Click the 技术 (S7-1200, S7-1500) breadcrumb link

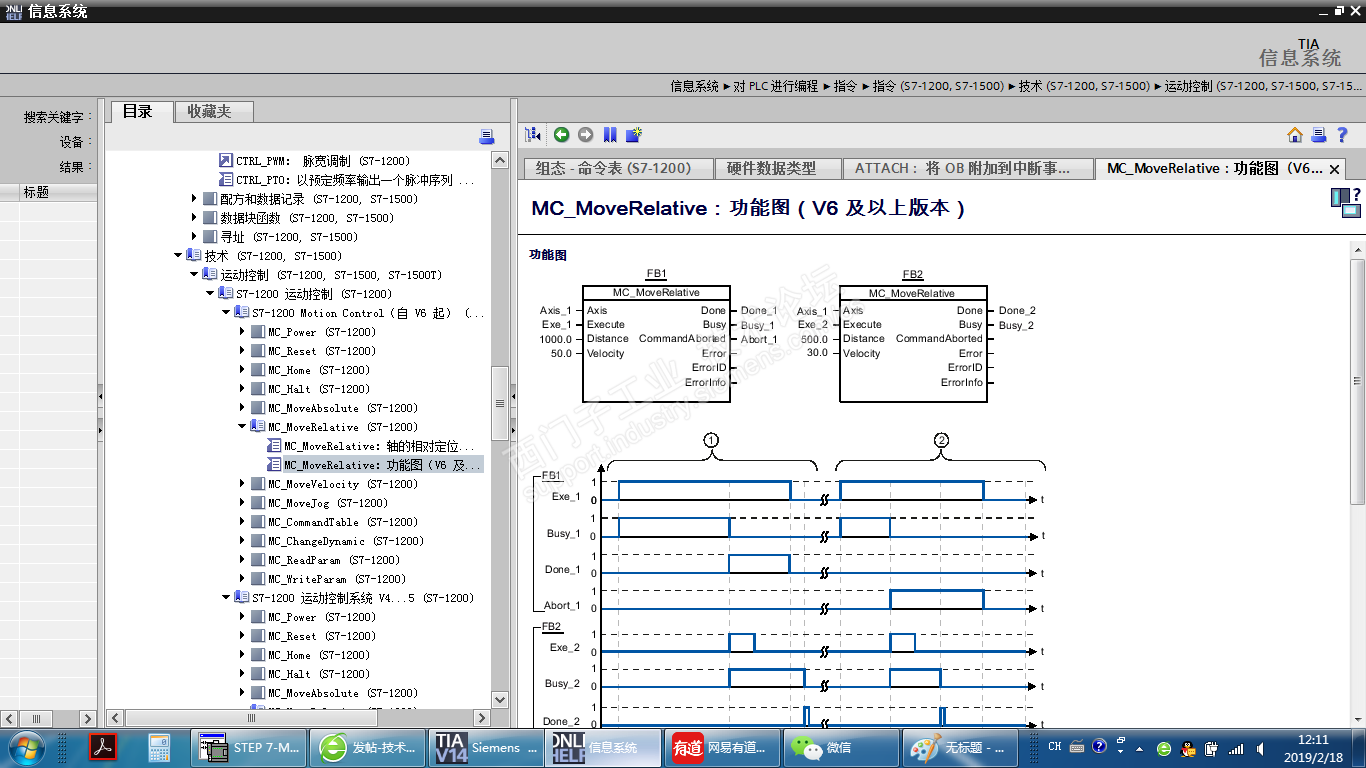pyautogui.click(x=1084, y=86)
